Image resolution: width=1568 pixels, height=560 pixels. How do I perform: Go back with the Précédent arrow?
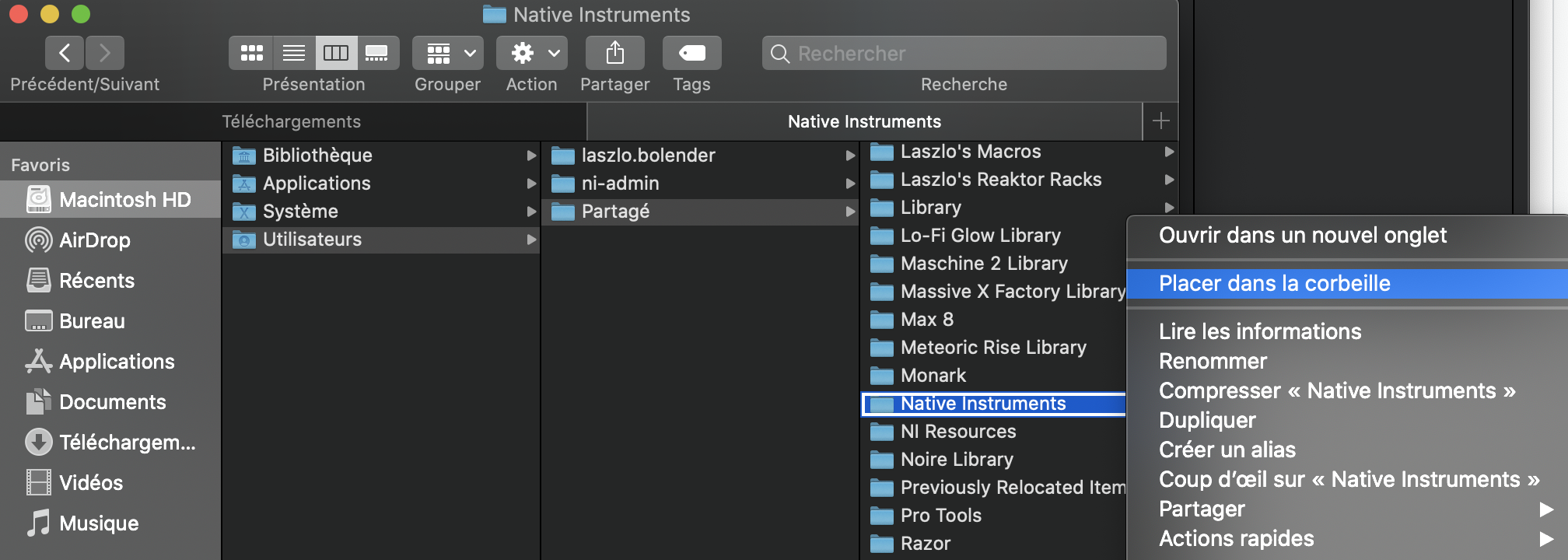pyautogui.click(x=65, y=53)
